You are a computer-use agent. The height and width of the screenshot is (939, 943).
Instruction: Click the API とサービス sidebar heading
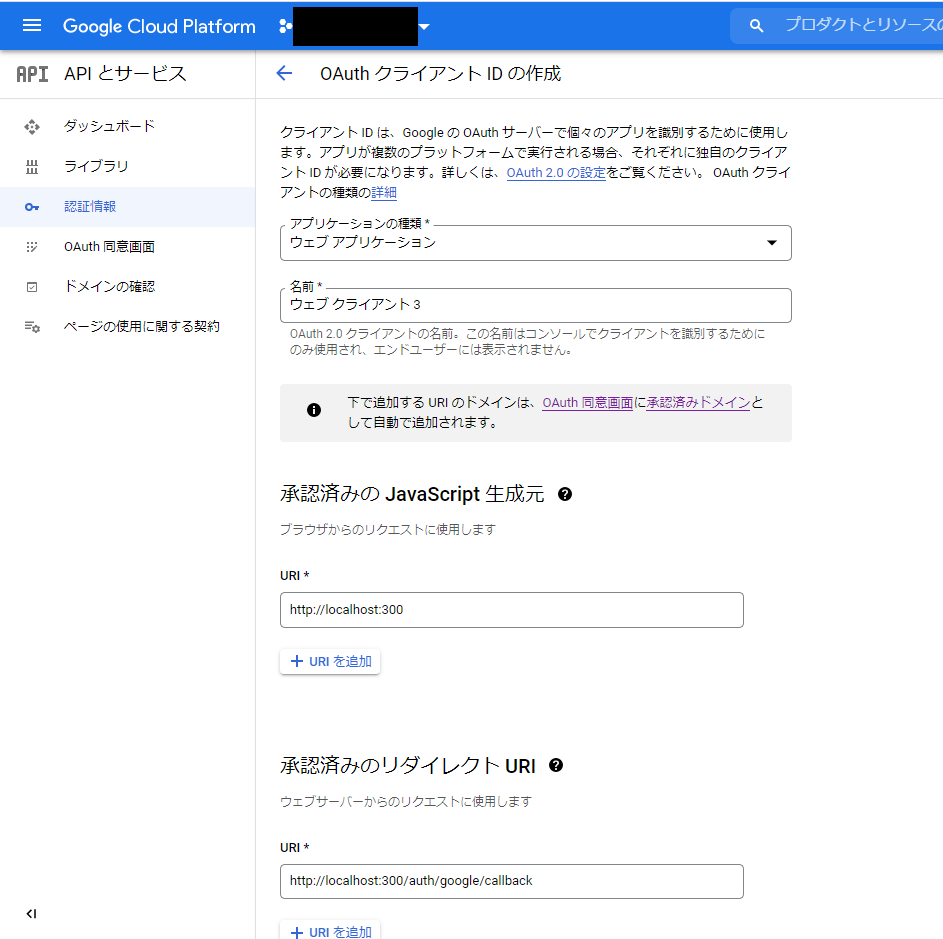click(x=125, y=73)
